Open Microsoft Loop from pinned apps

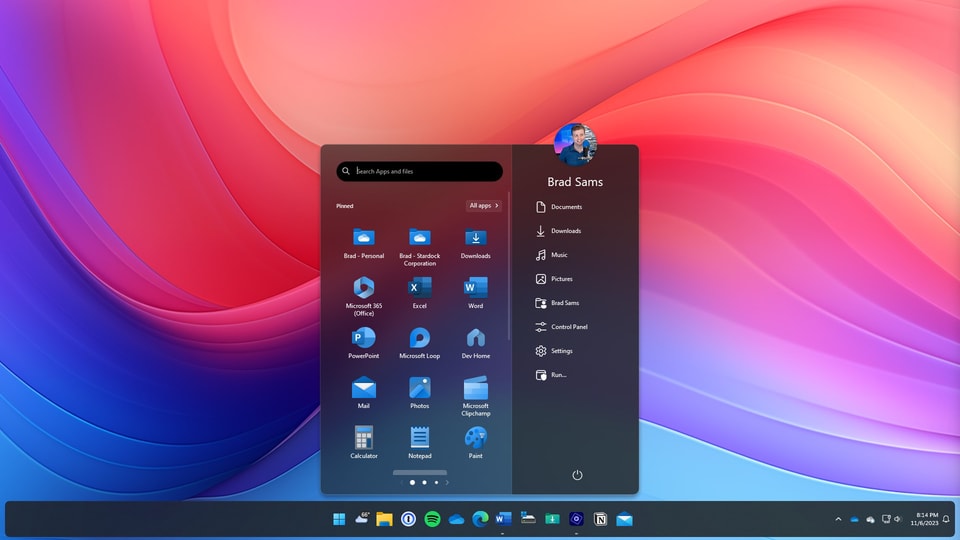[419, 343]
